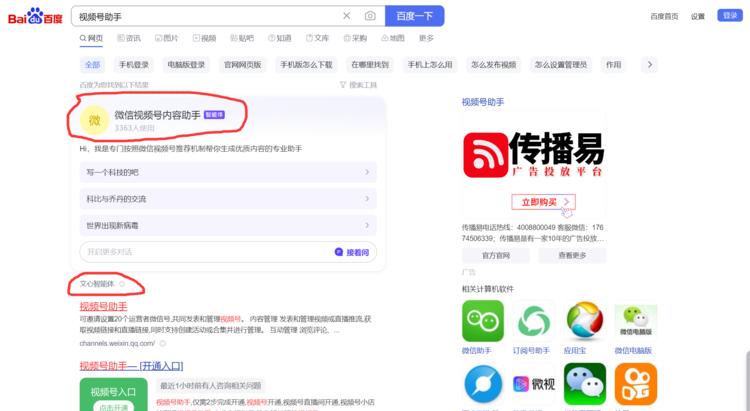Viewport: 750px width, 411px height.
Task: Switch to the 知道 tab
Action: [280, 38]
